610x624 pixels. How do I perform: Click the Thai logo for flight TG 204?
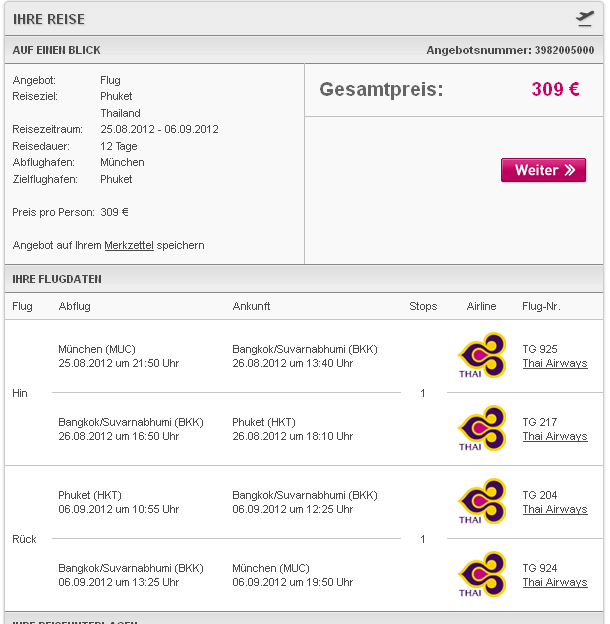point(482,501)
